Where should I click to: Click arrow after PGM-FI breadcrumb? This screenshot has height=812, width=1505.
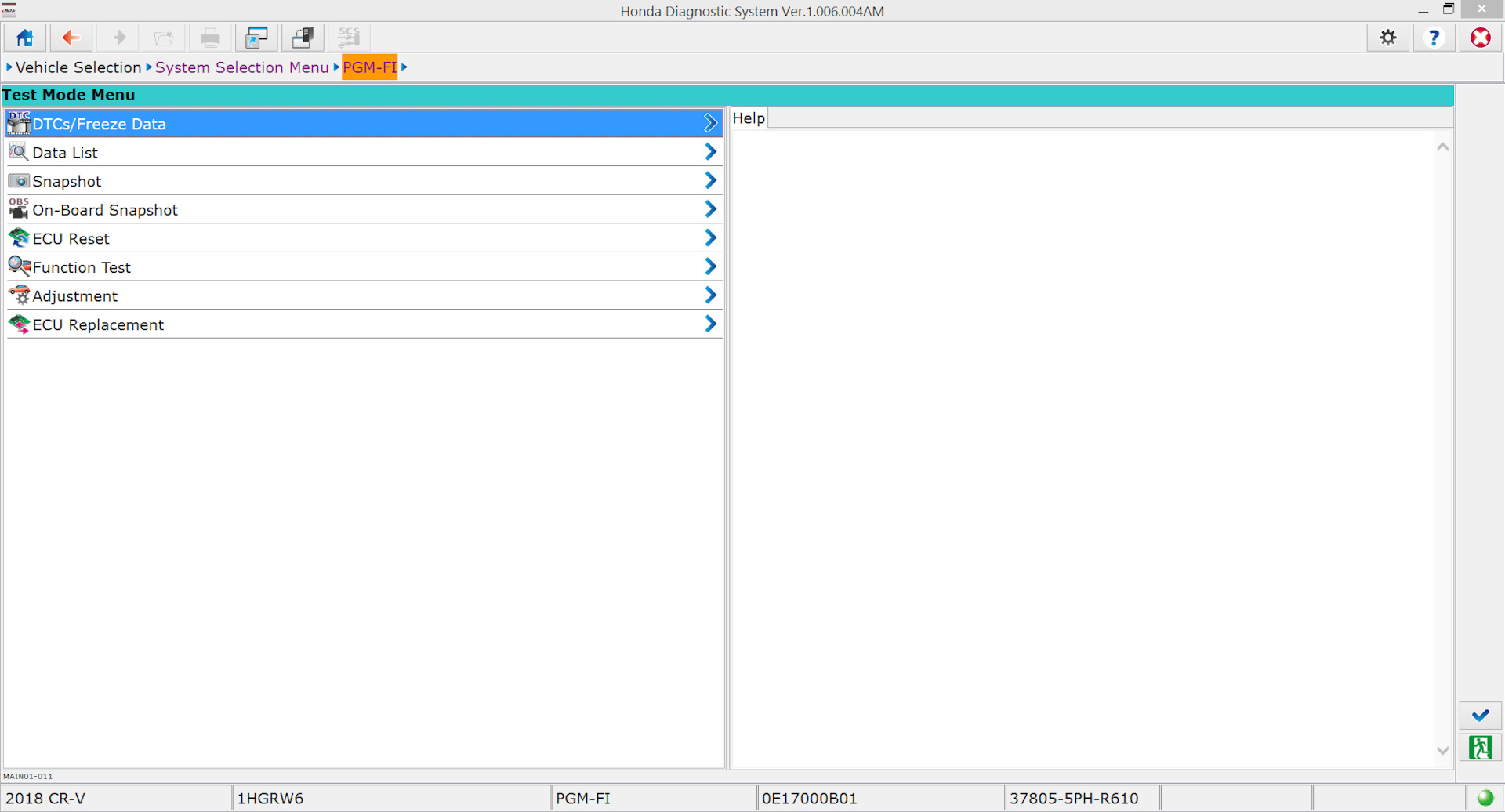pos(404,67)
